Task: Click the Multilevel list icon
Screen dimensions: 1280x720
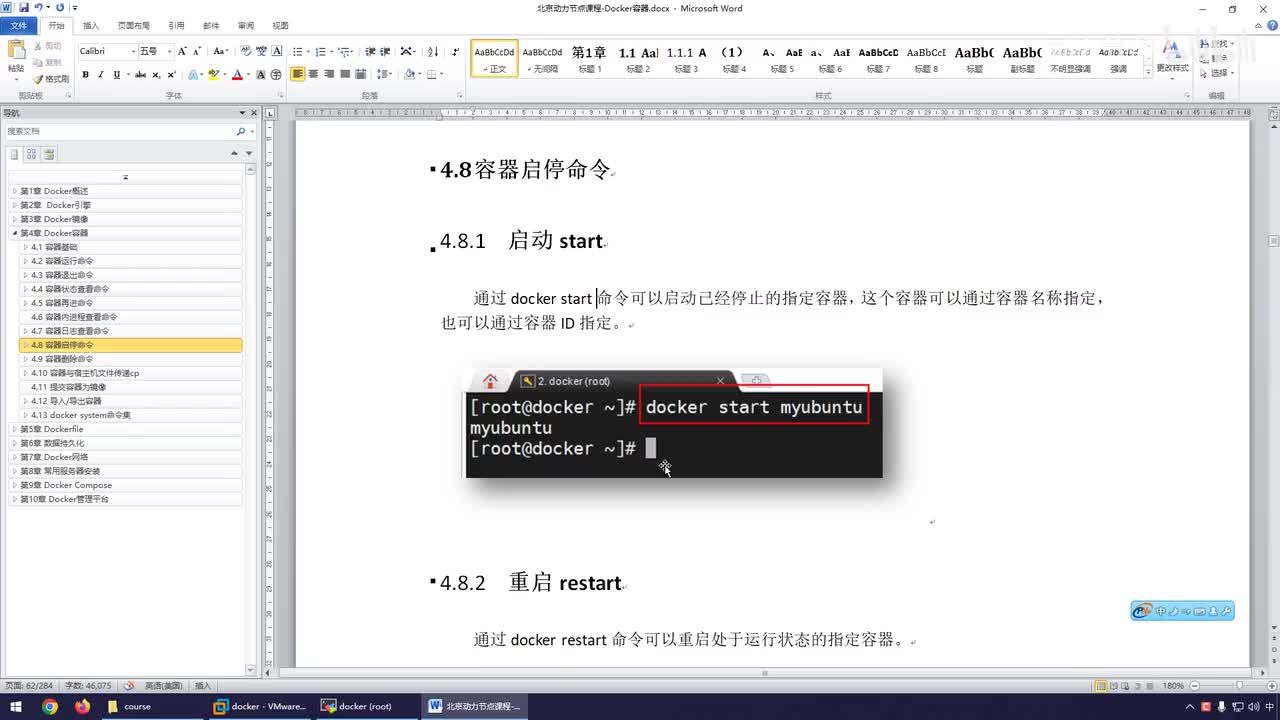Action: [x=344, y=52]
